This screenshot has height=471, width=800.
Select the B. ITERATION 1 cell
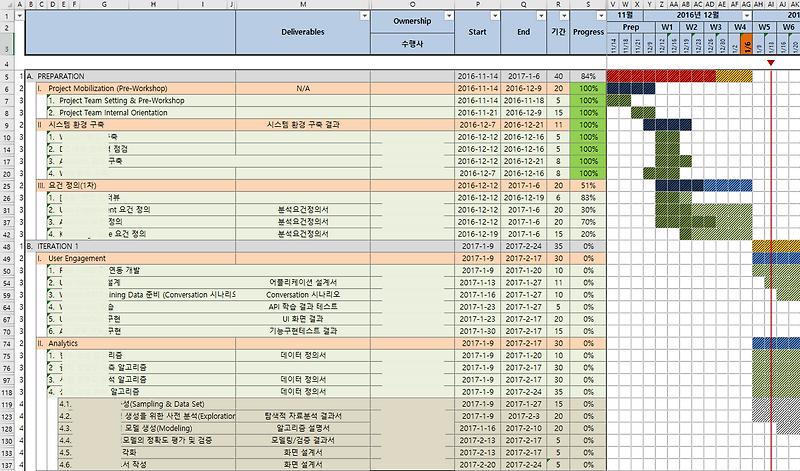point(131,246)
